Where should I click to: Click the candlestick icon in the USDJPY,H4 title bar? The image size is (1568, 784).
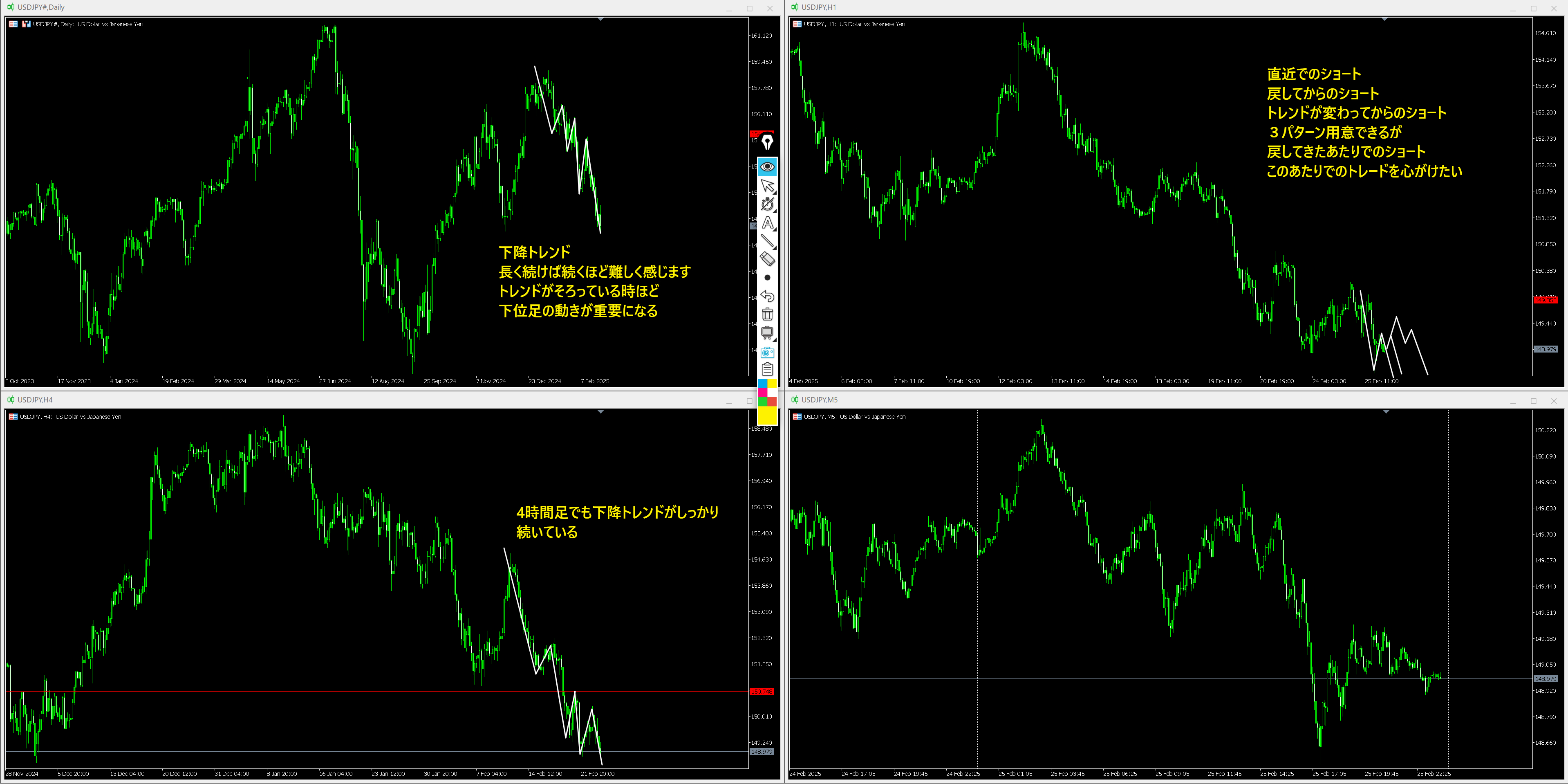tap(10, 400)
